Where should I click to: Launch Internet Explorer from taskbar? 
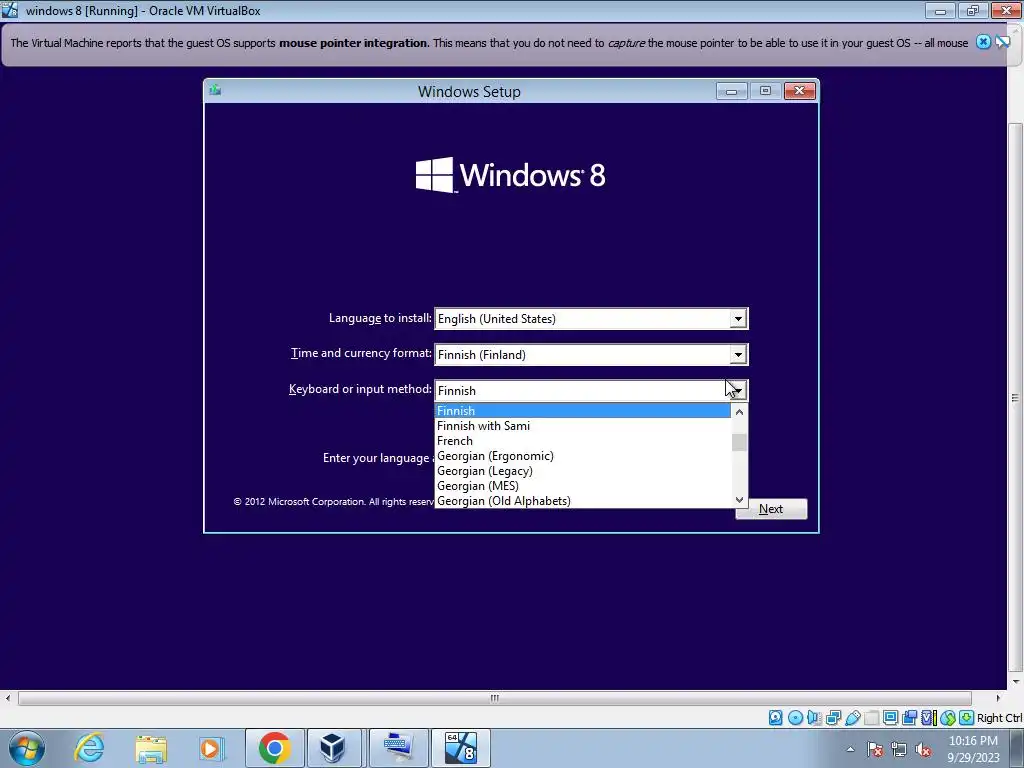point(89,748)
